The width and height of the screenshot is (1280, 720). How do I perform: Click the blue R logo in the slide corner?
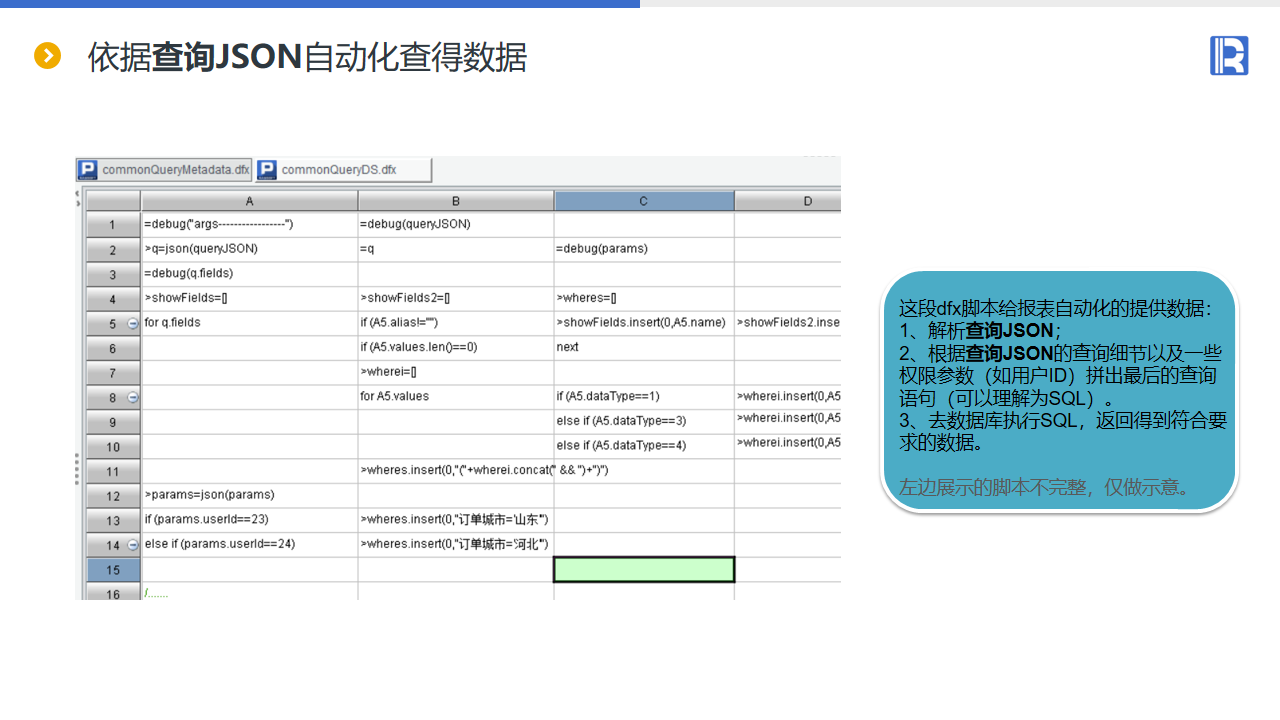click(1229, 55)
